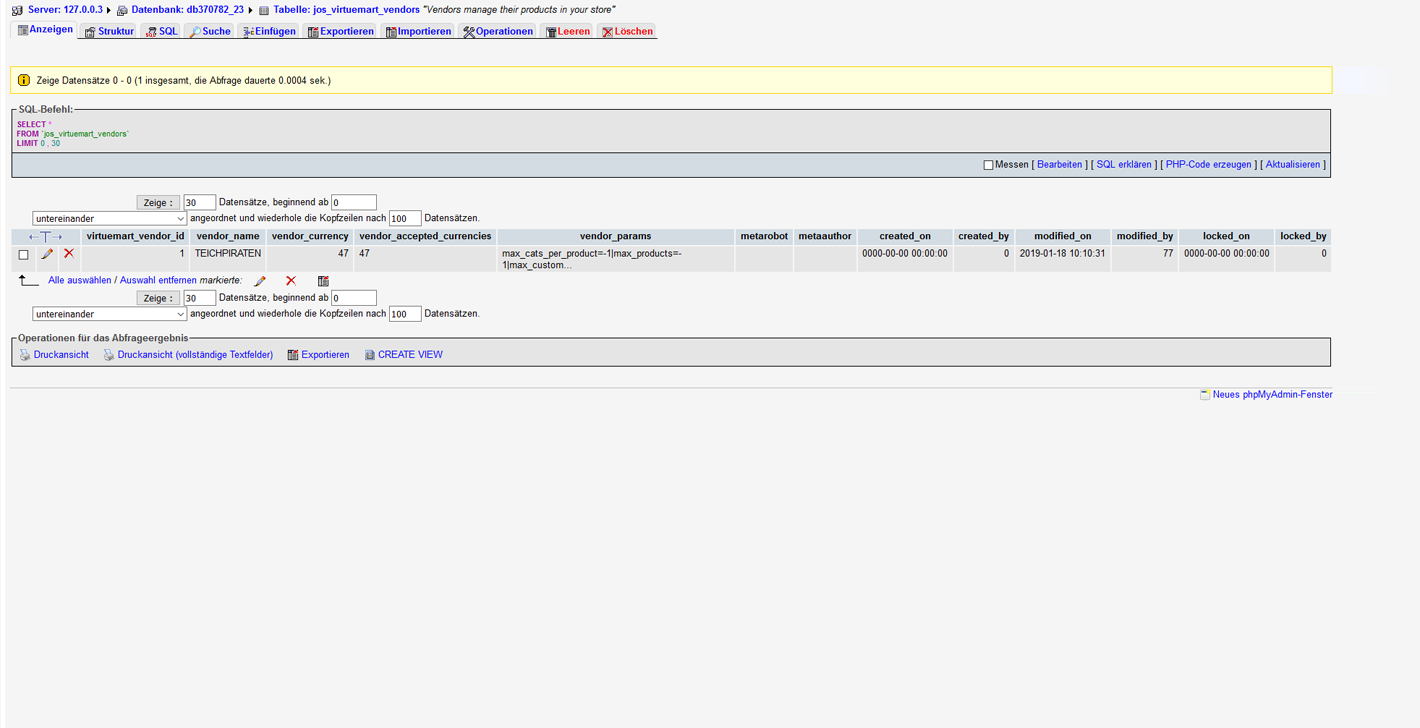Screen dimensions: 1420x728
Task: Click the modified_by cell showing 77
Action: tap(1145, 259)
